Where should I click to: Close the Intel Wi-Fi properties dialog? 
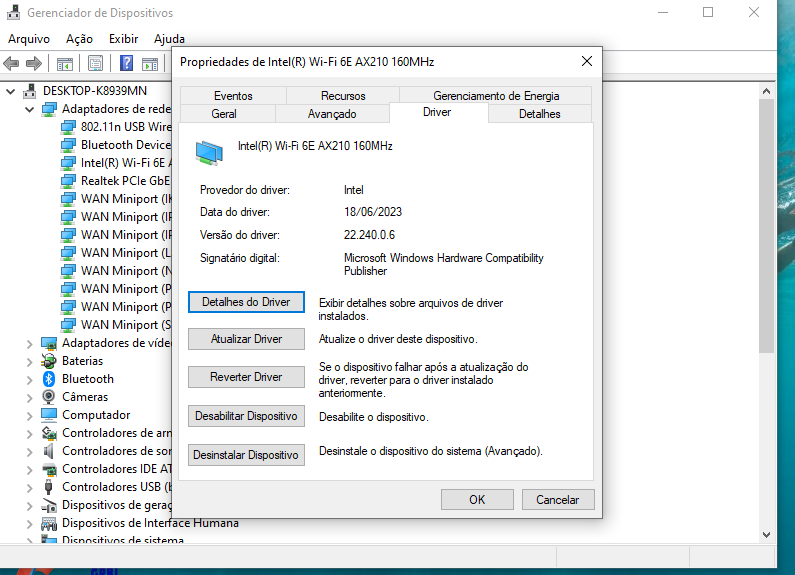[587, 61]
